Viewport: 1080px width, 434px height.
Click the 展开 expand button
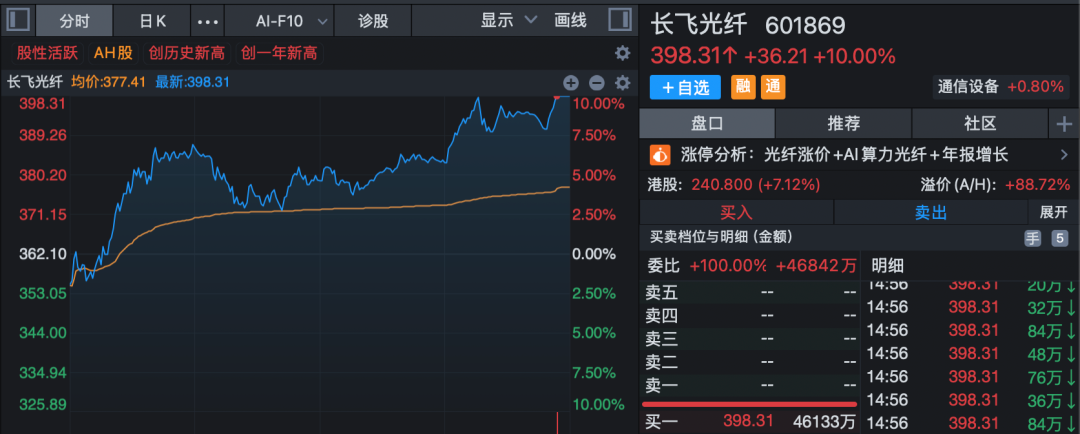(1053, 212)
